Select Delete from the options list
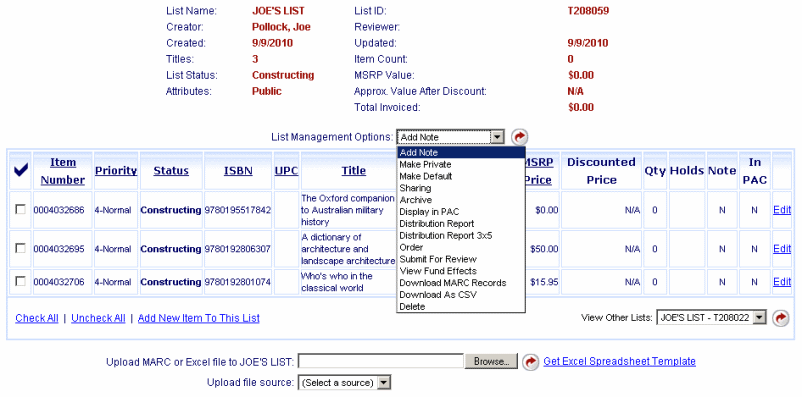 tap(461, 306)
